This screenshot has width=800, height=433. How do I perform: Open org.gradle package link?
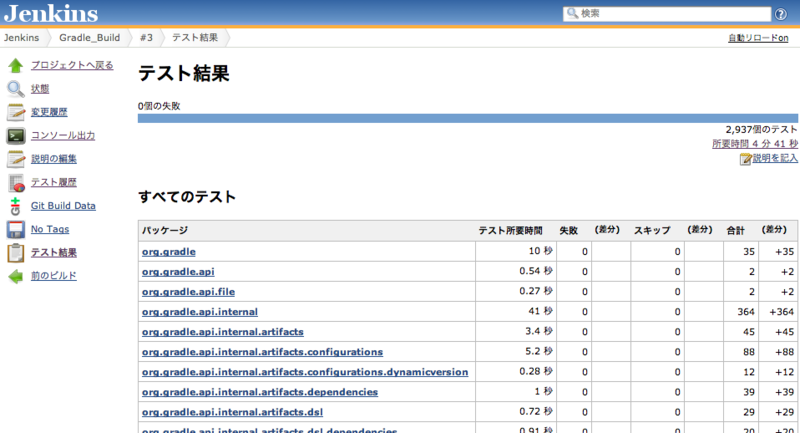[168, 252]
